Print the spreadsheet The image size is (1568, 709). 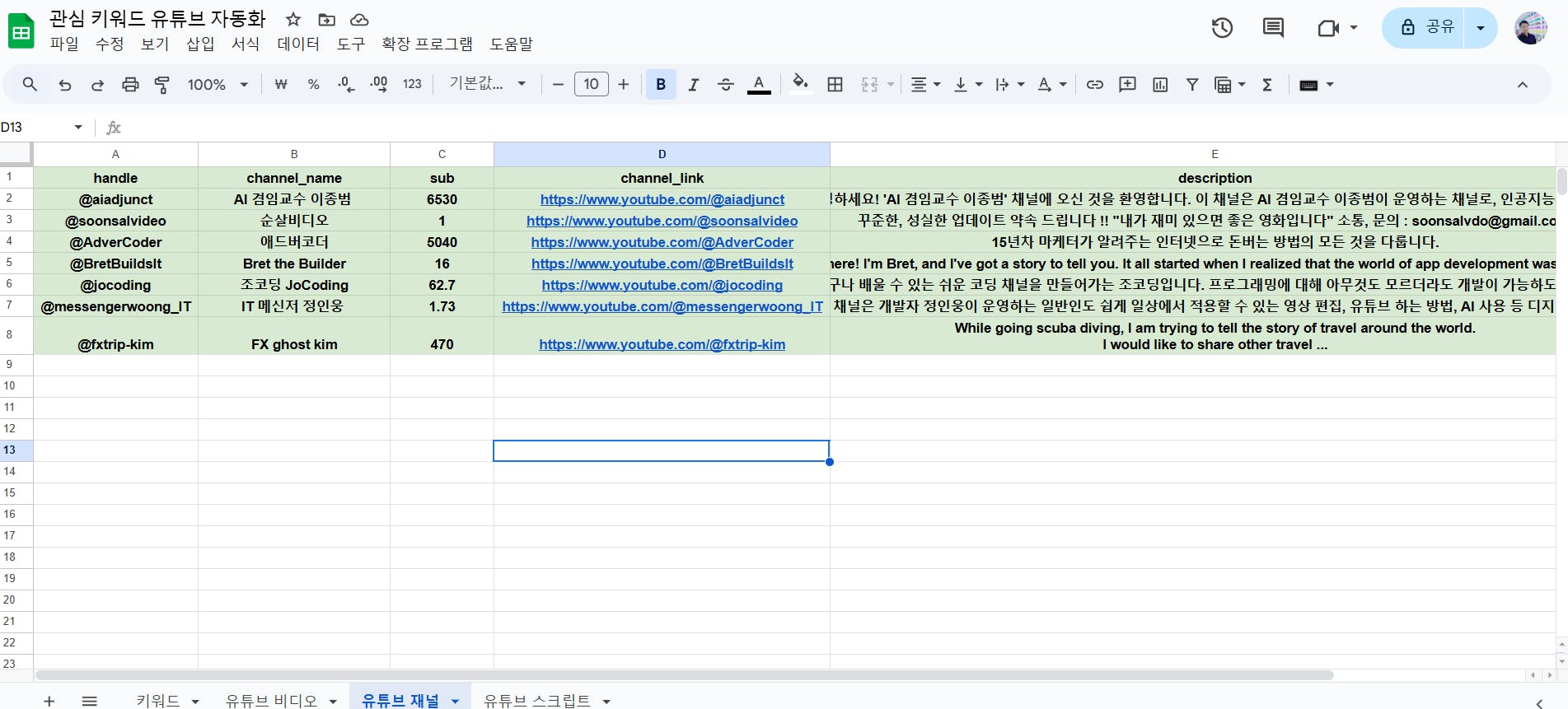pos(130,84)
